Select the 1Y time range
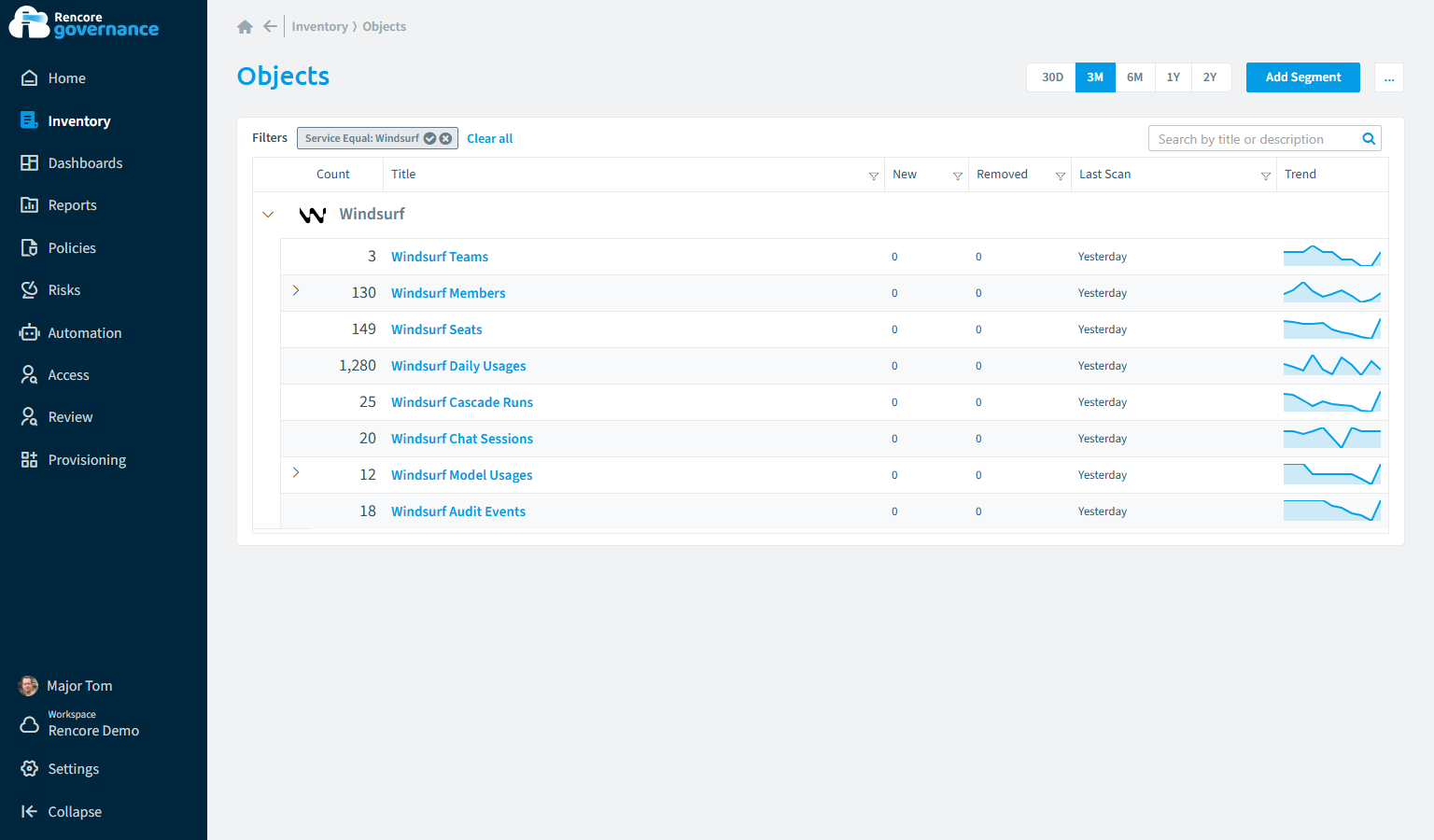The height and width of the screenshot is (840, 1434). coord(1174,77)
